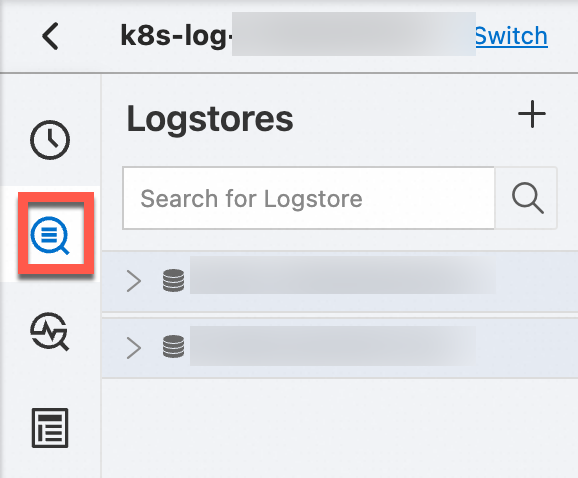Select the second blurred logstore name
The height and width of the screenshot is (478, 578).
tap(333, 345)
